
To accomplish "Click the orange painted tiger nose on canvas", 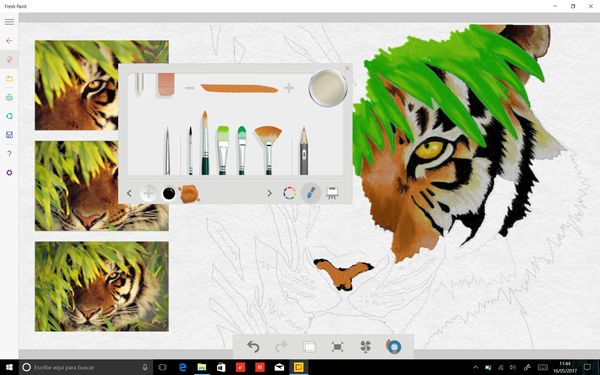I will click(343, 274).
